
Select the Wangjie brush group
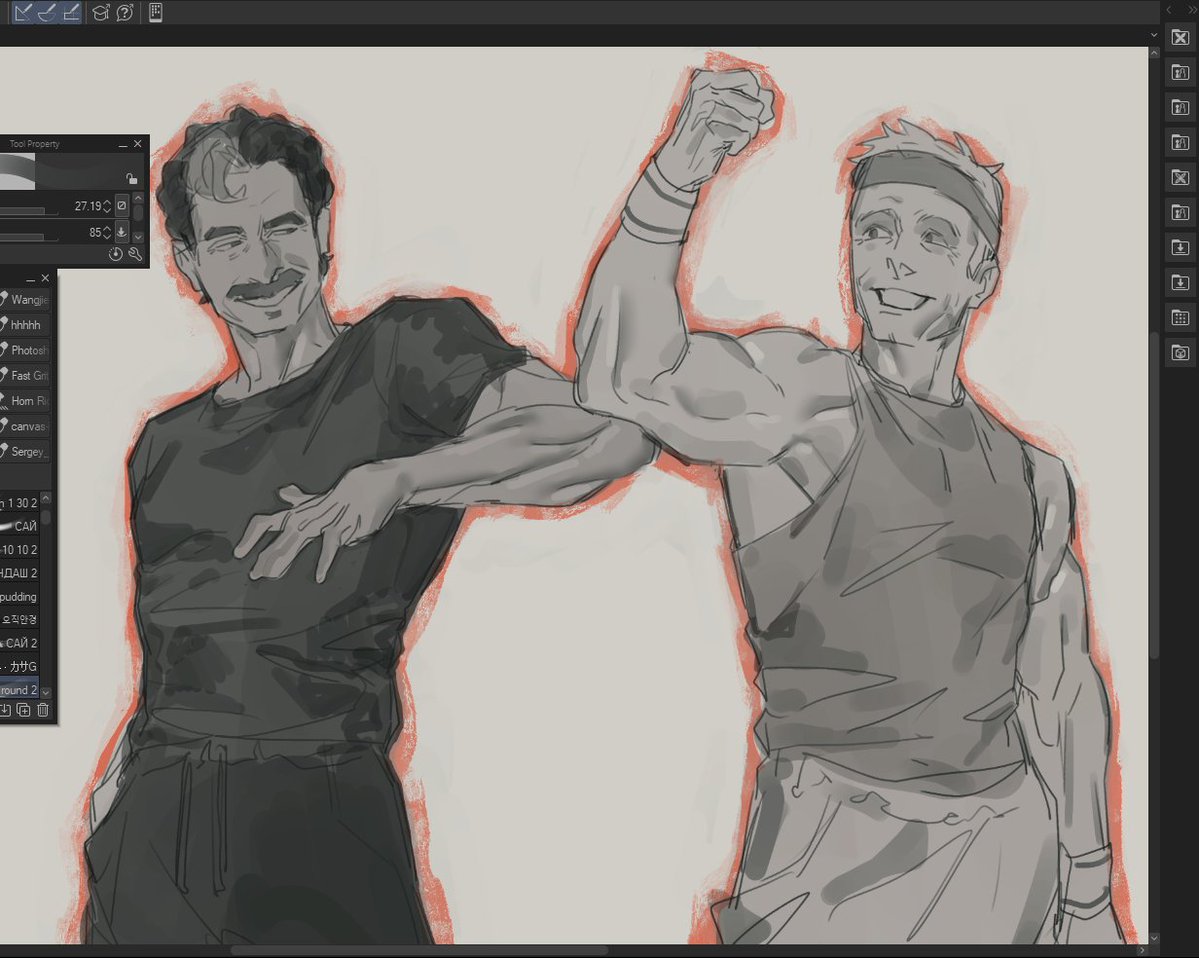pos(24,300)
